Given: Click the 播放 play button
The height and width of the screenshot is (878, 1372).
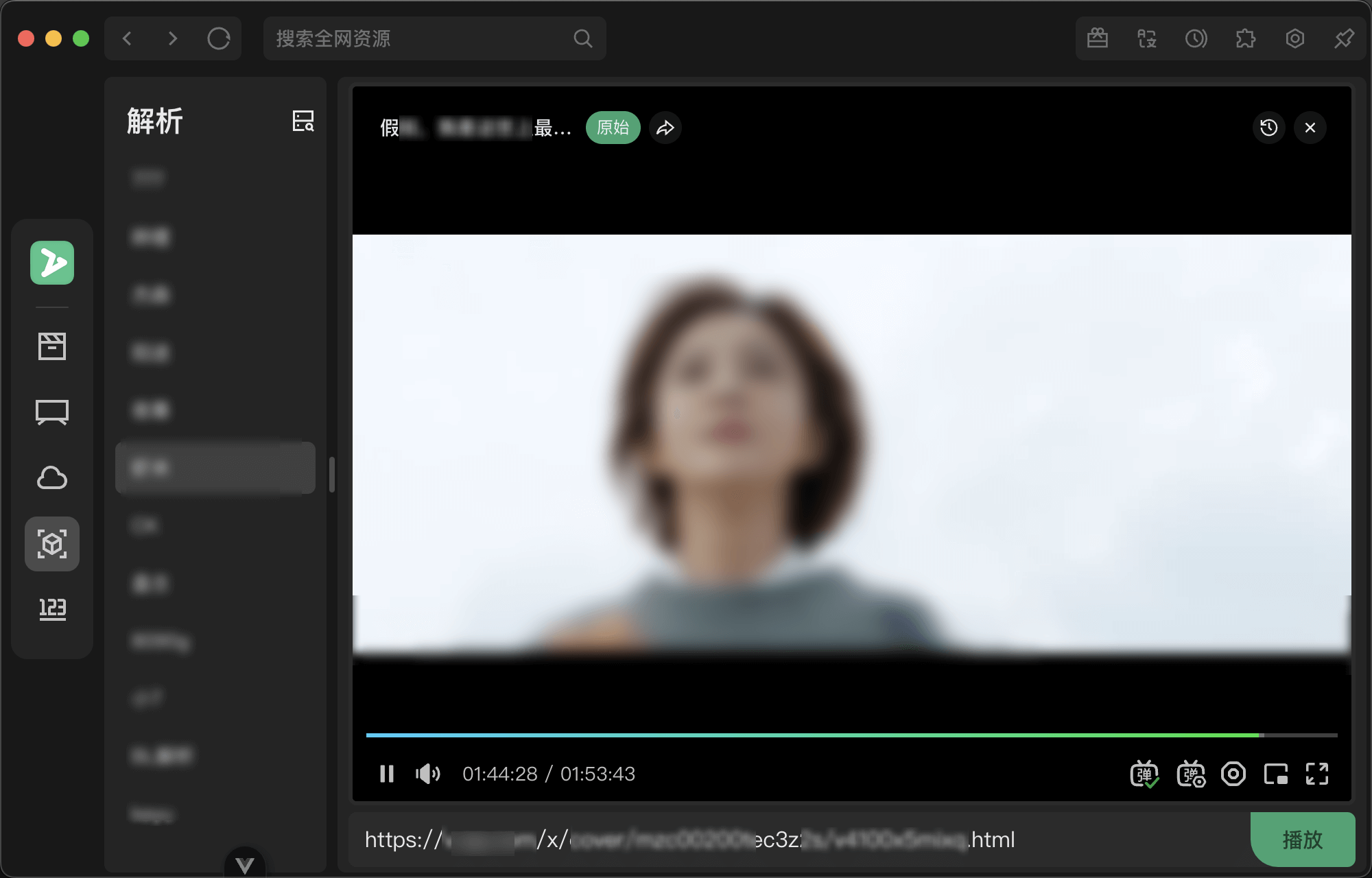Looking at the screenshot, I should [1303, 840].
